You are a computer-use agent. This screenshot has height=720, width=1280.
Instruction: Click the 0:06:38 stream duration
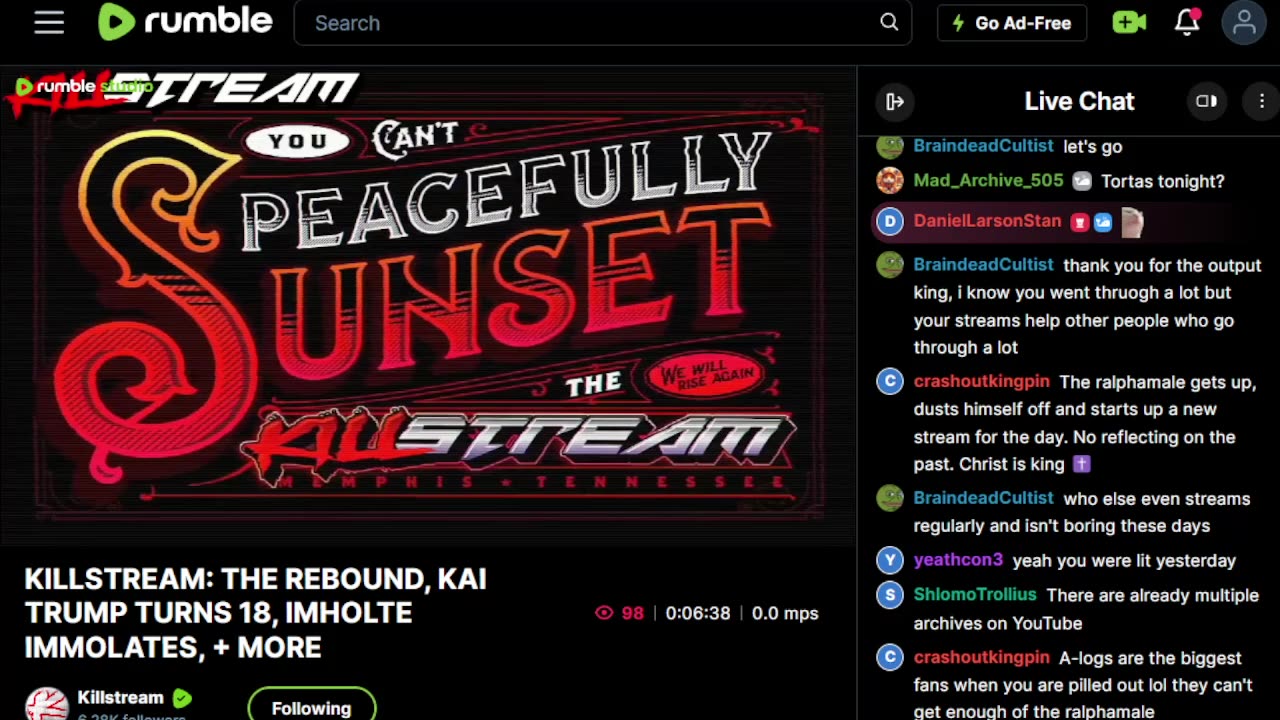click(x=698, y=613)
